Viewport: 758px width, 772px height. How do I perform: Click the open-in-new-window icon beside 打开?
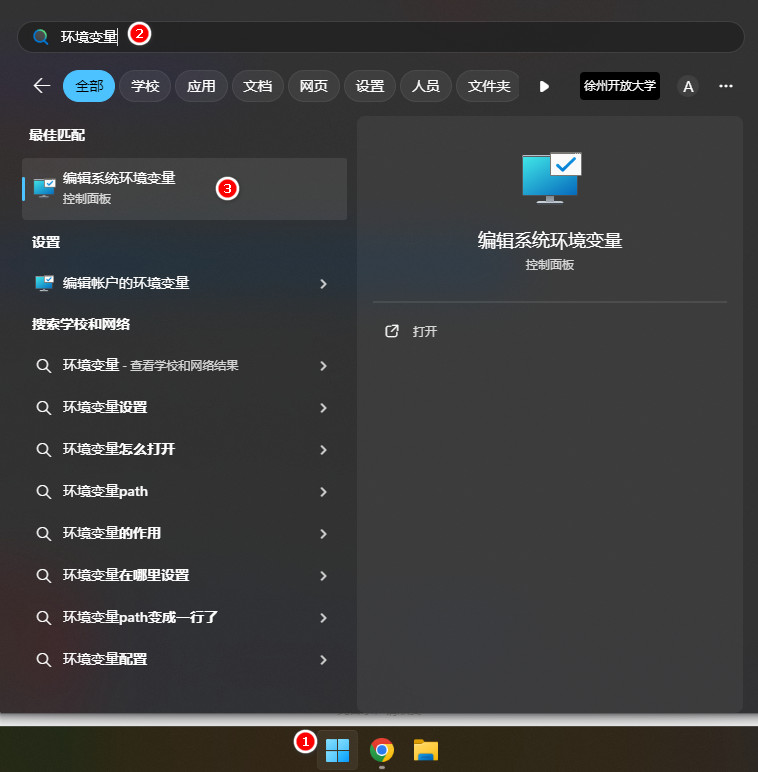click(x=392, y=331)
